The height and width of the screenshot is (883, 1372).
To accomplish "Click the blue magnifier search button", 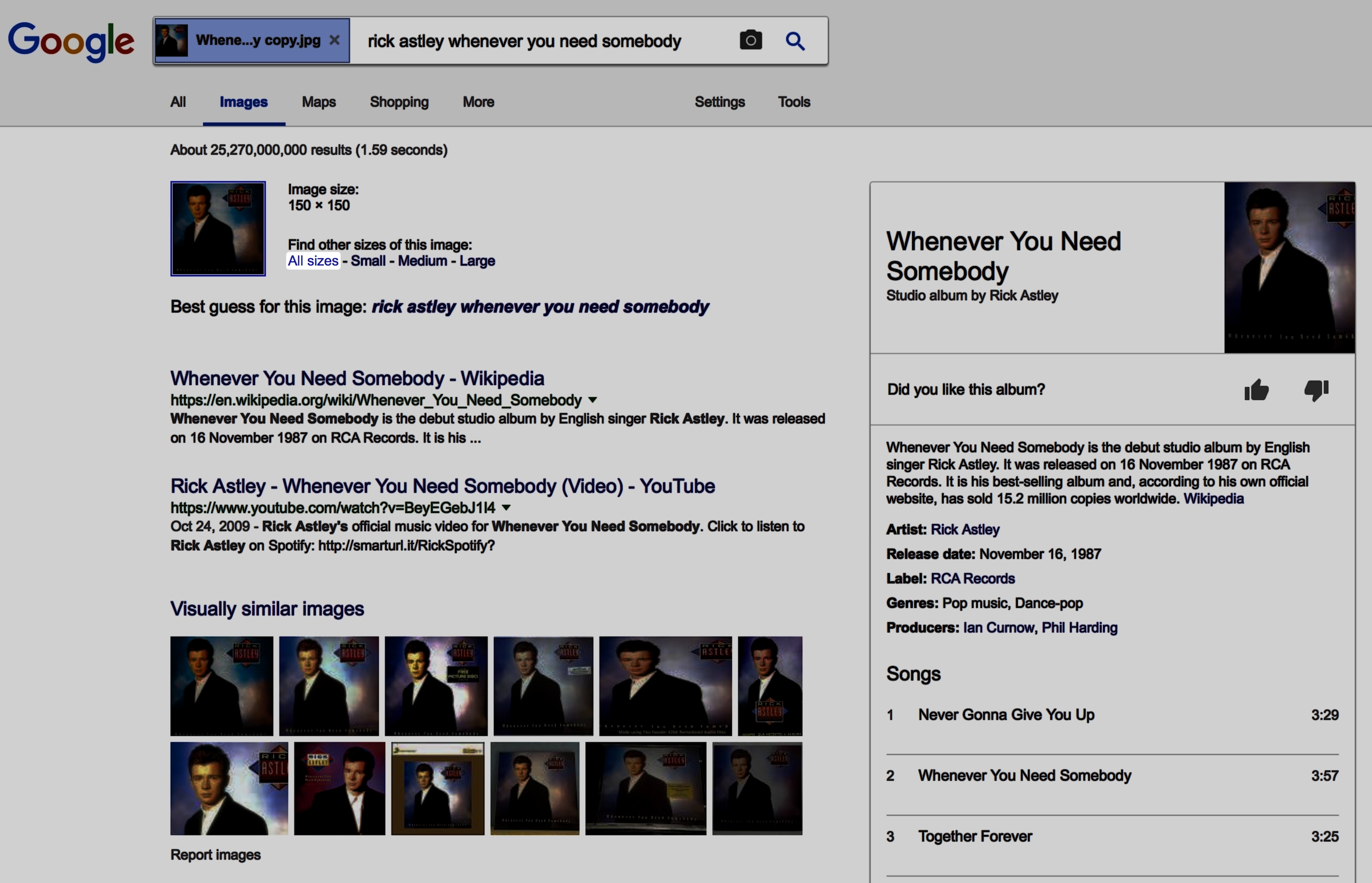I will tap(795, 41).
